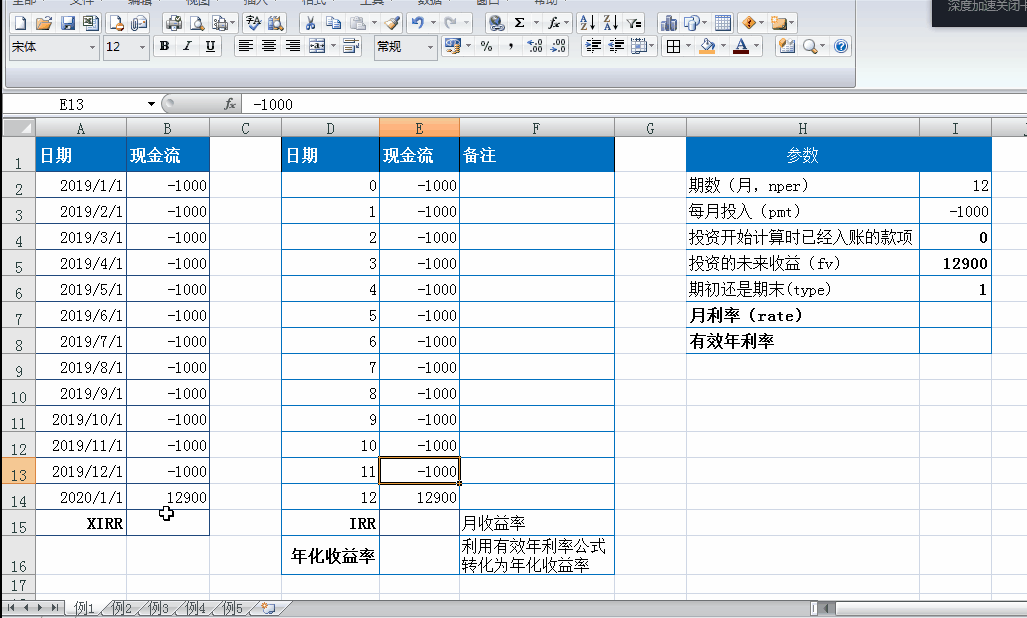Apply currency style with the coins icon
The width and height of the screenshot is (1027, 618).
coord(453,46)
